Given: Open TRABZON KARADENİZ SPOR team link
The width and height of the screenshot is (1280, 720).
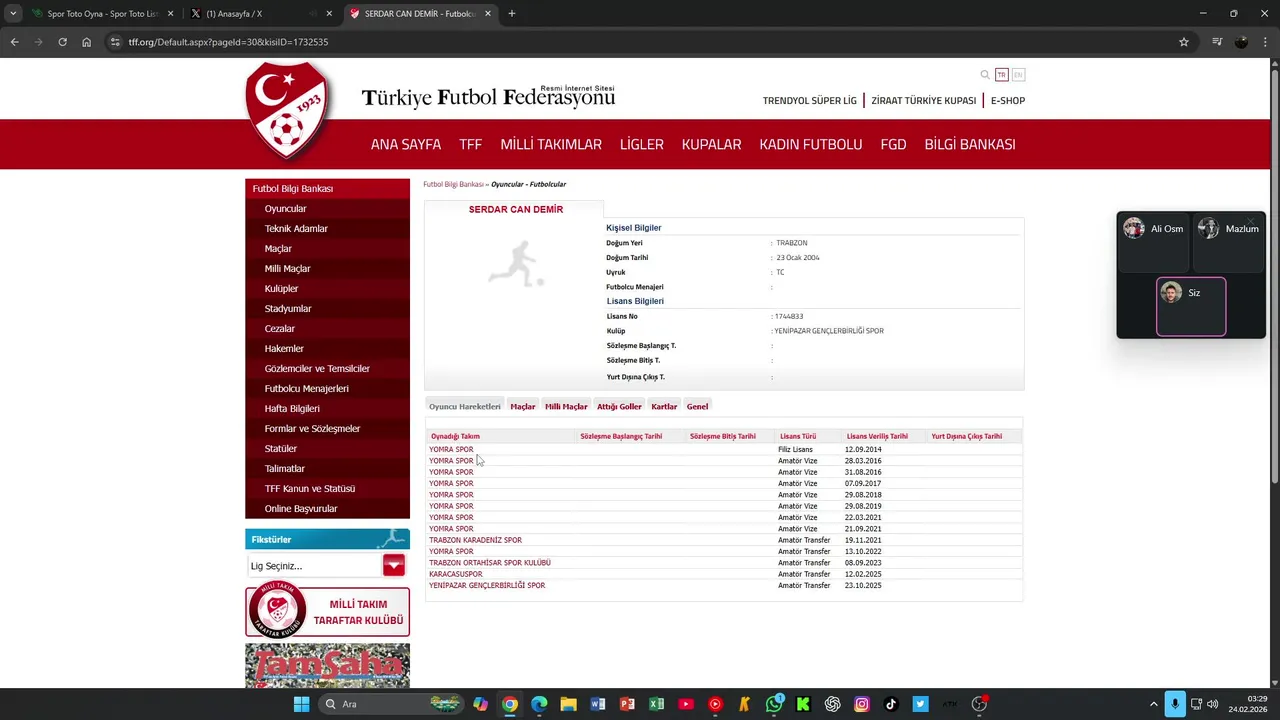Looking at the screenshot, I should pos(475,540).
